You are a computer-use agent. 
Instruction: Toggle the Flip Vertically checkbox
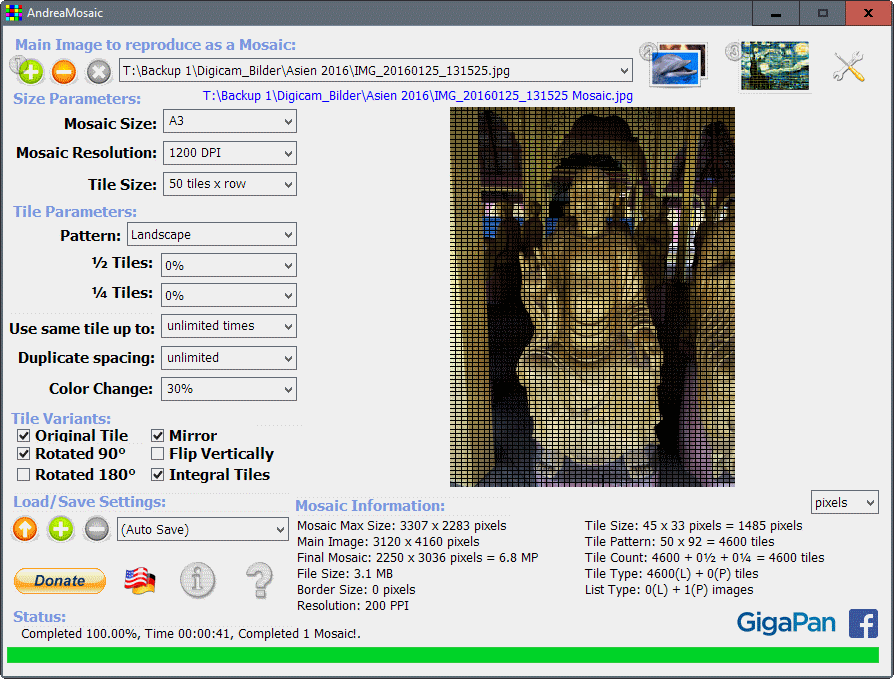click(x=158, y=455)
